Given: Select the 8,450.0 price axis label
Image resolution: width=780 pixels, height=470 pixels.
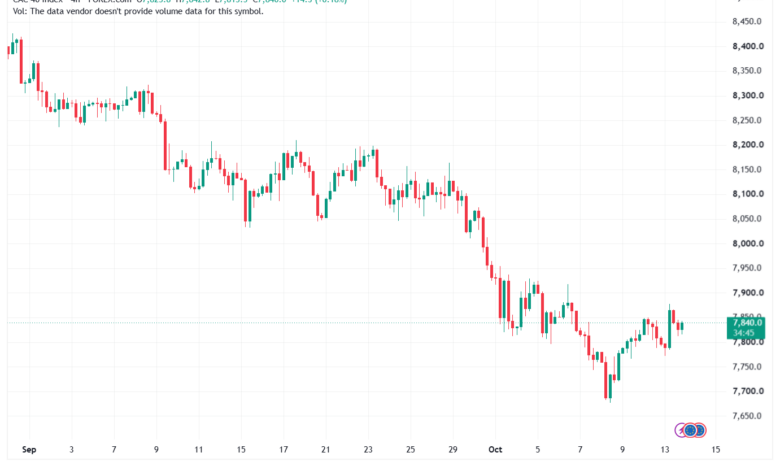Looking at the screenshot, I should [x=747, y=21].
